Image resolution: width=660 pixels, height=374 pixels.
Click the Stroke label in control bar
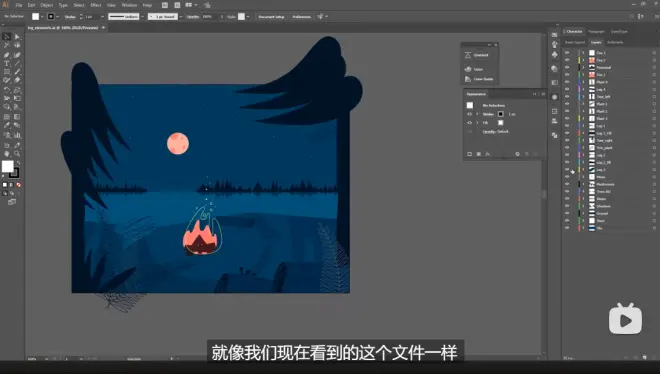pos(70,17)
